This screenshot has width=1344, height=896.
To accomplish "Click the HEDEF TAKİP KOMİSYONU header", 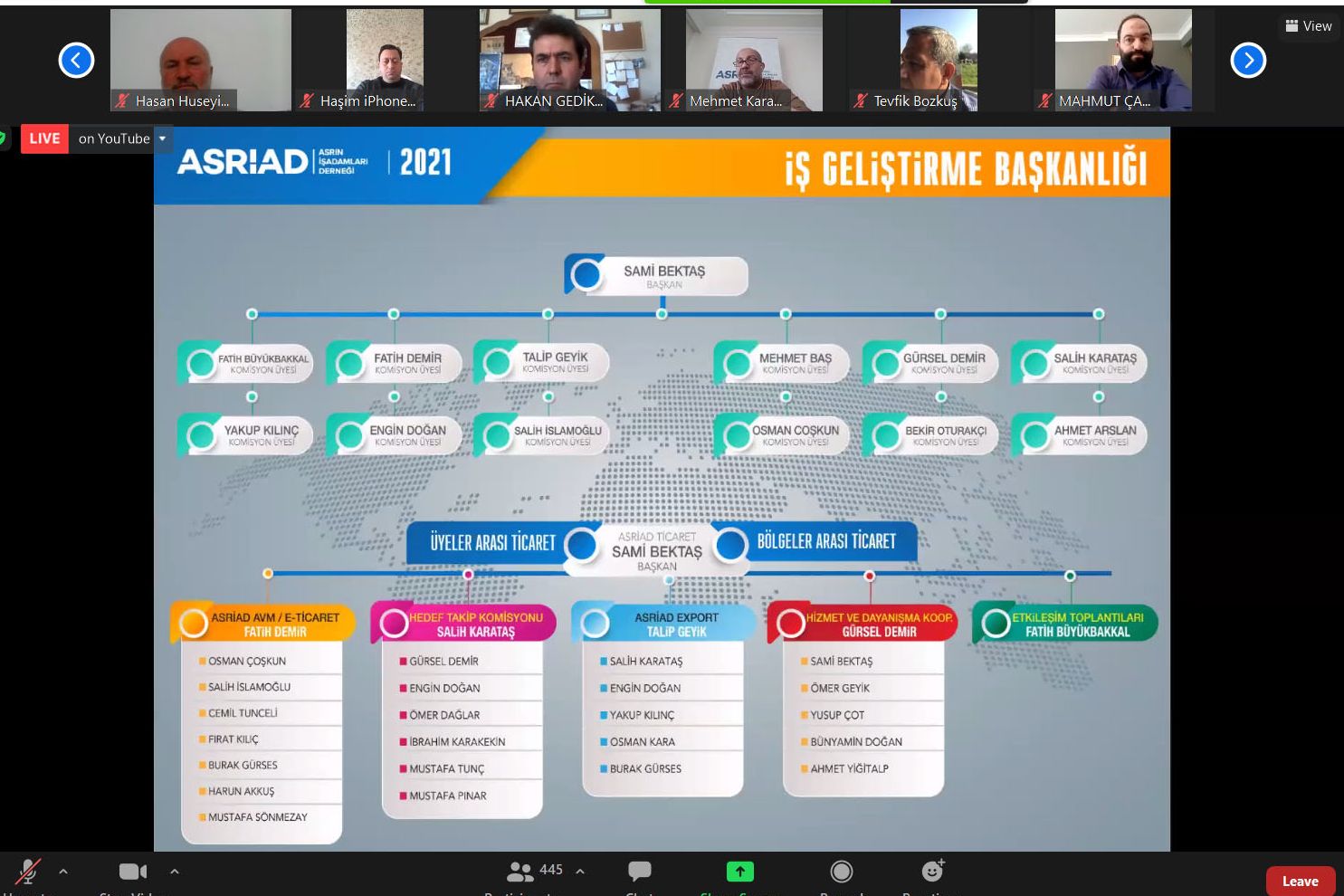I will [463, 624].
